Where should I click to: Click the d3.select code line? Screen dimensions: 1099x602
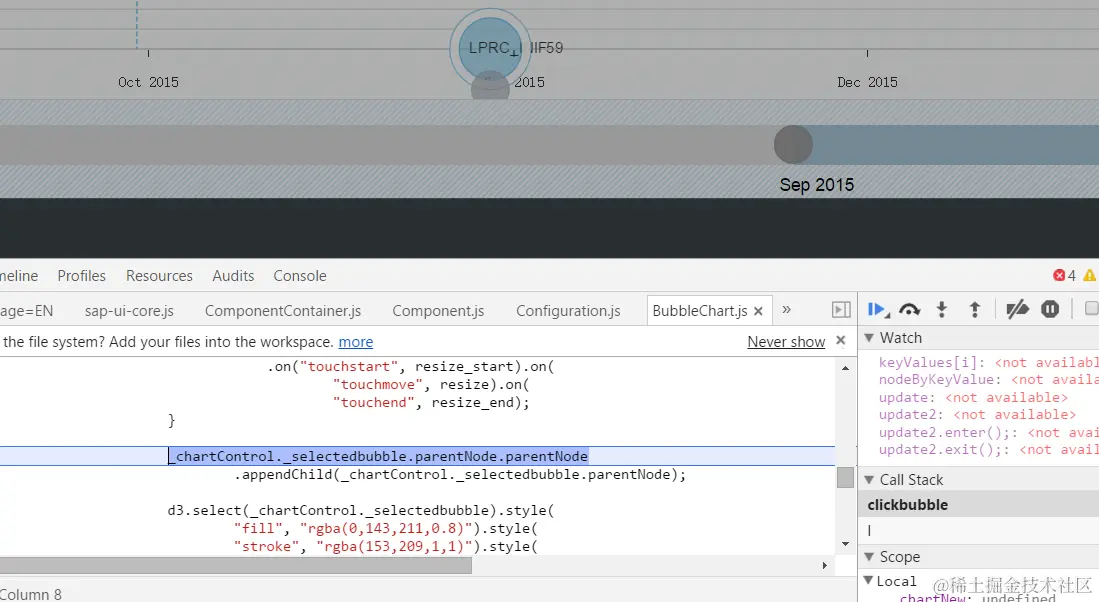point(361,510)
